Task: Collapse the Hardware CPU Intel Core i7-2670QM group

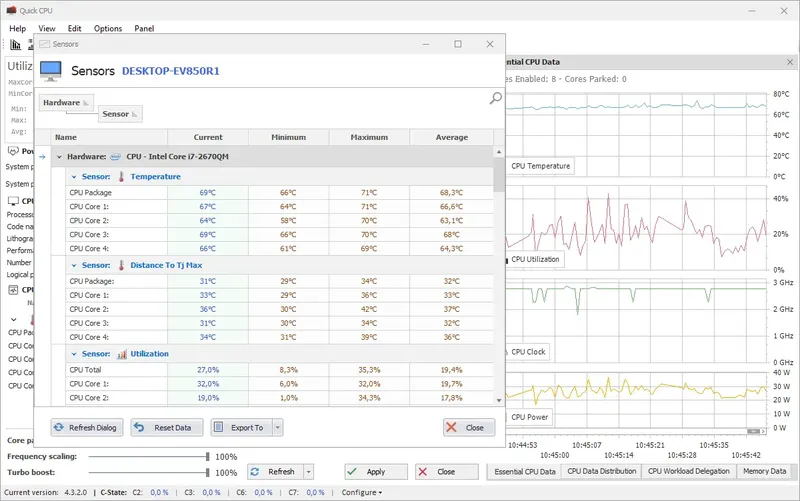Action: click(59, 157)
